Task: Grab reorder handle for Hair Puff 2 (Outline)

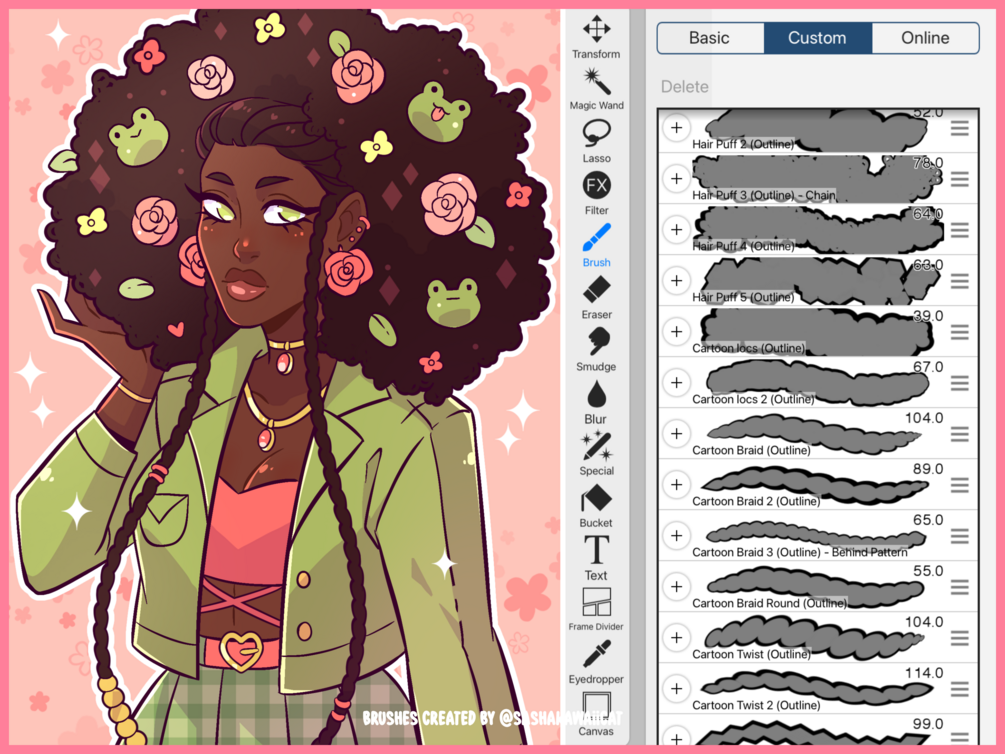Action: (959, 129)
